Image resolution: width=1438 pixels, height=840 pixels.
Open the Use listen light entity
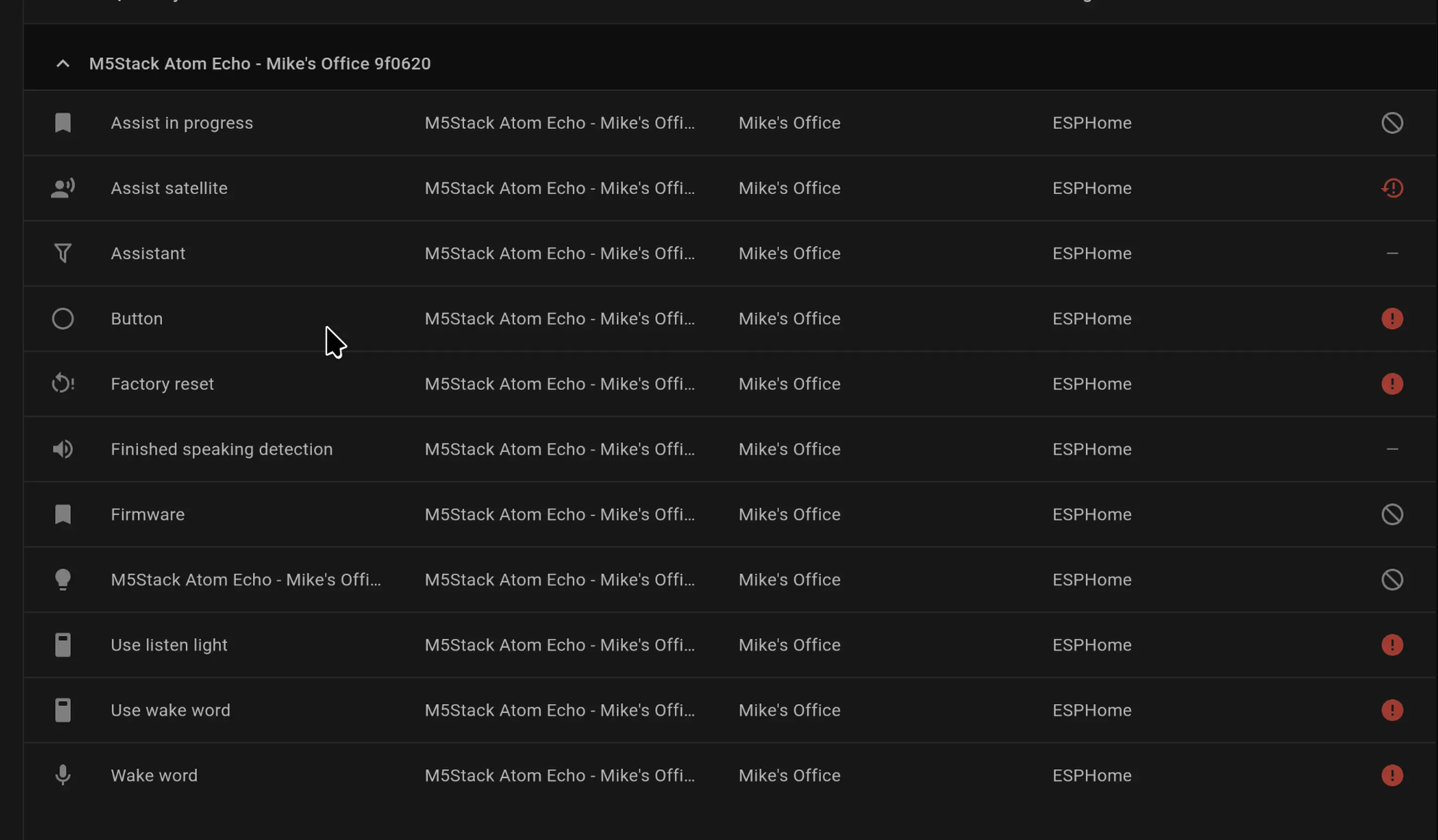pyautogui.click(x=169, y=645)
